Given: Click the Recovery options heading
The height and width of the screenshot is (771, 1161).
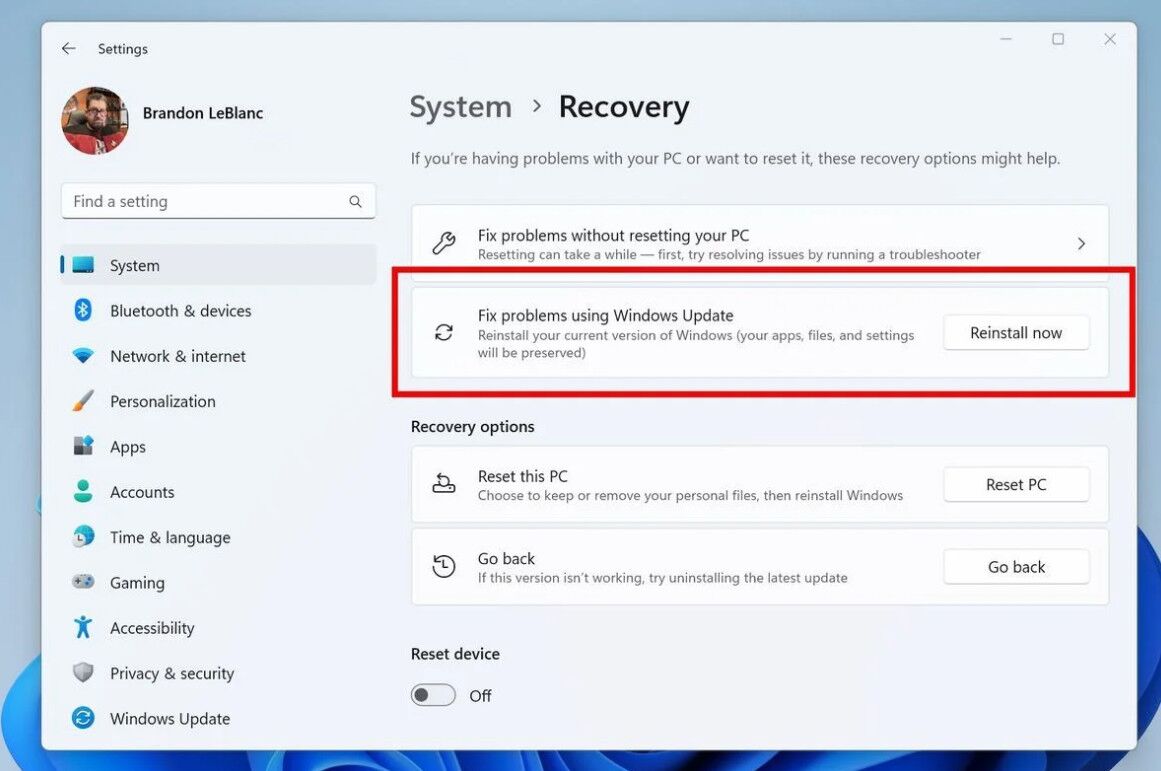Looking at the screenshot, I should pos(472,427).
